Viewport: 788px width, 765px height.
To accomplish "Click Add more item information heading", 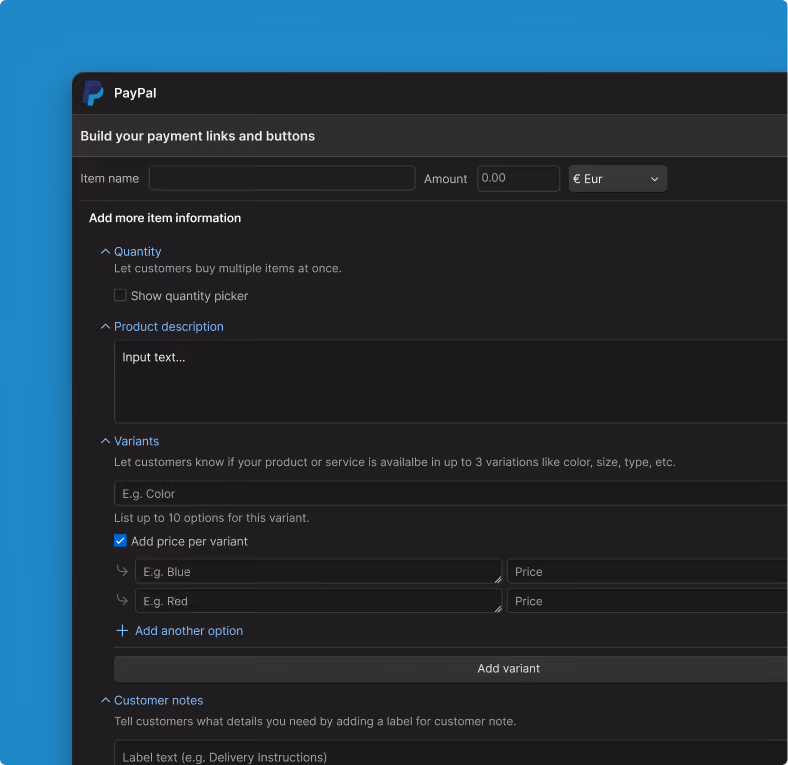I will pyautogui.click(x=165, y=218).
